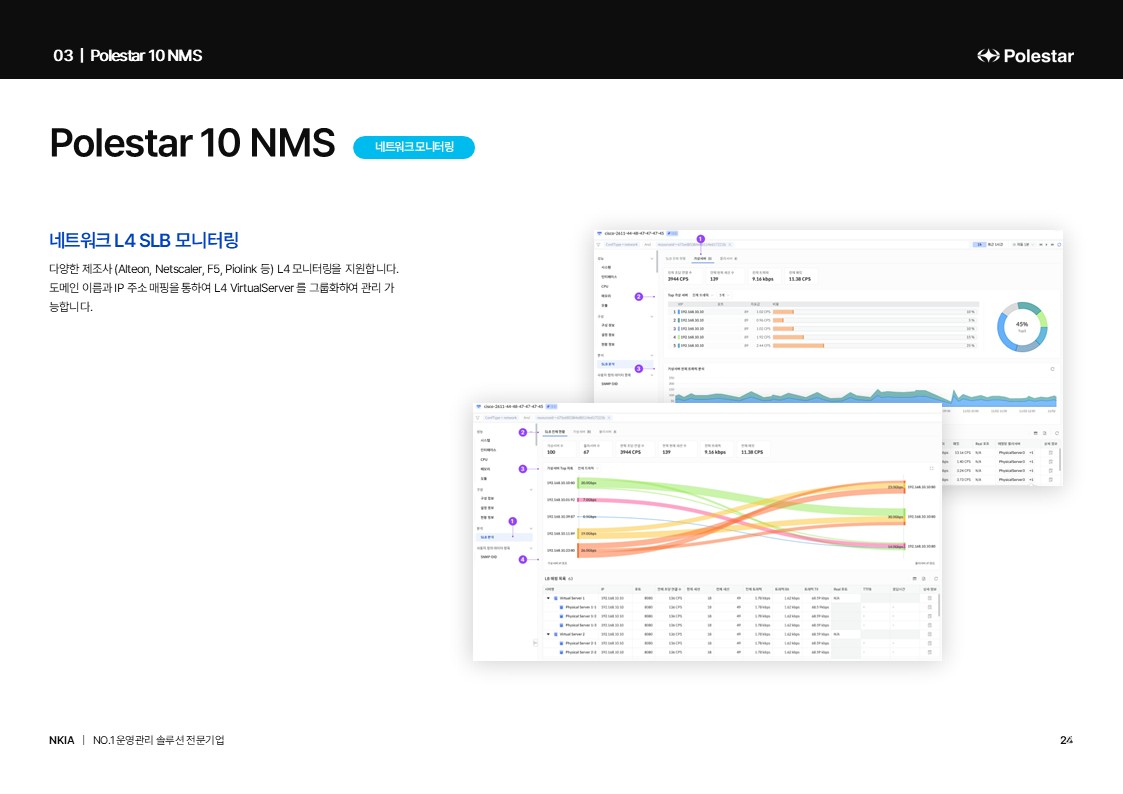This screenshot has width=1123, height=794.
Task: Click the 네트워크 모니터링 pill badge
Action: [414, 148]
